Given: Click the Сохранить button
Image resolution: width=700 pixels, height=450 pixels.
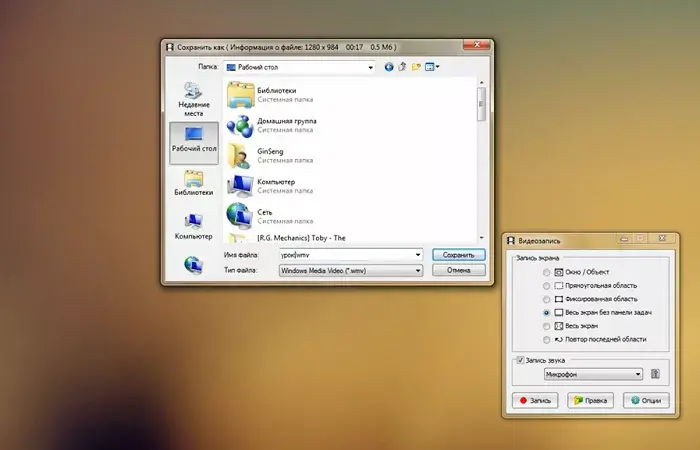Looking at the screenshot, I should coord(458,255).
